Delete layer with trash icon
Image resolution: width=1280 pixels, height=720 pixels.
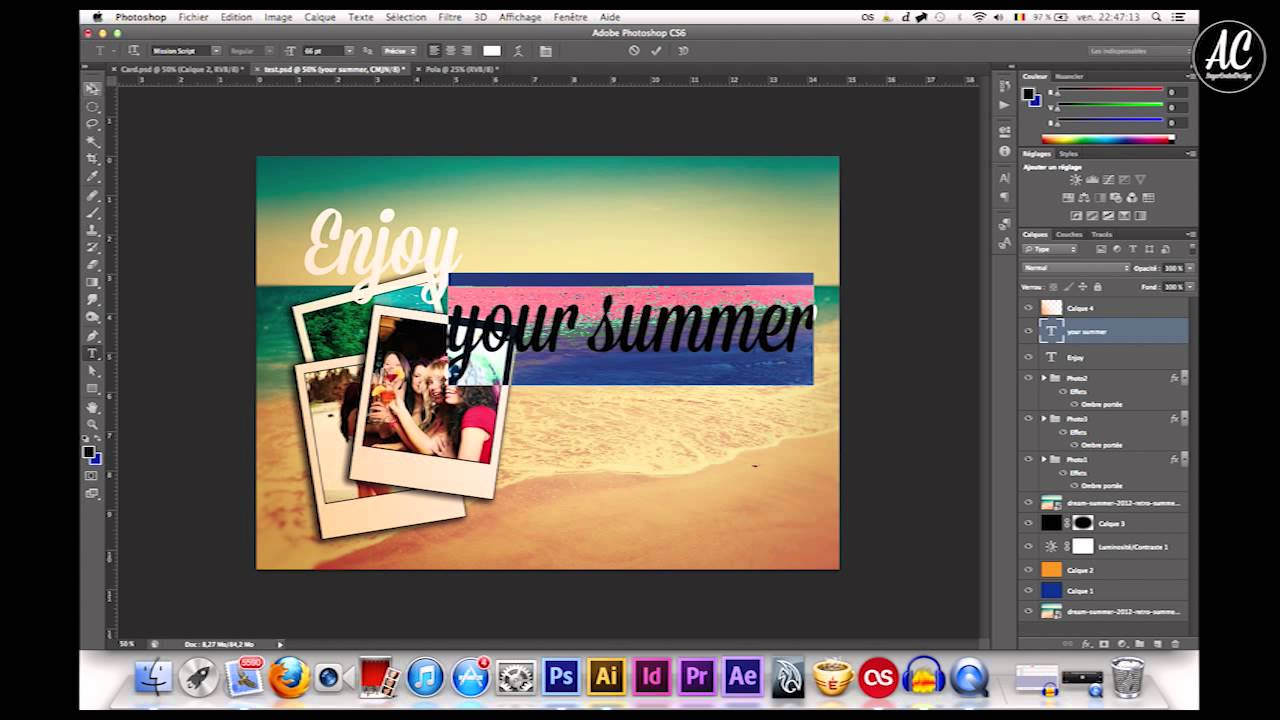1175,643
